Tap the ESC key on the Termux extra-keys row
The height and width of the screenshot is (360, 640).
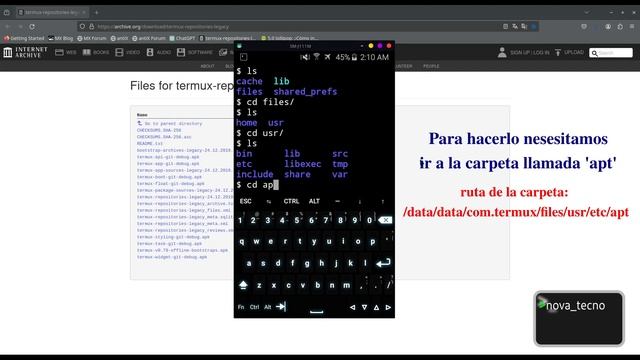[245, 201]
